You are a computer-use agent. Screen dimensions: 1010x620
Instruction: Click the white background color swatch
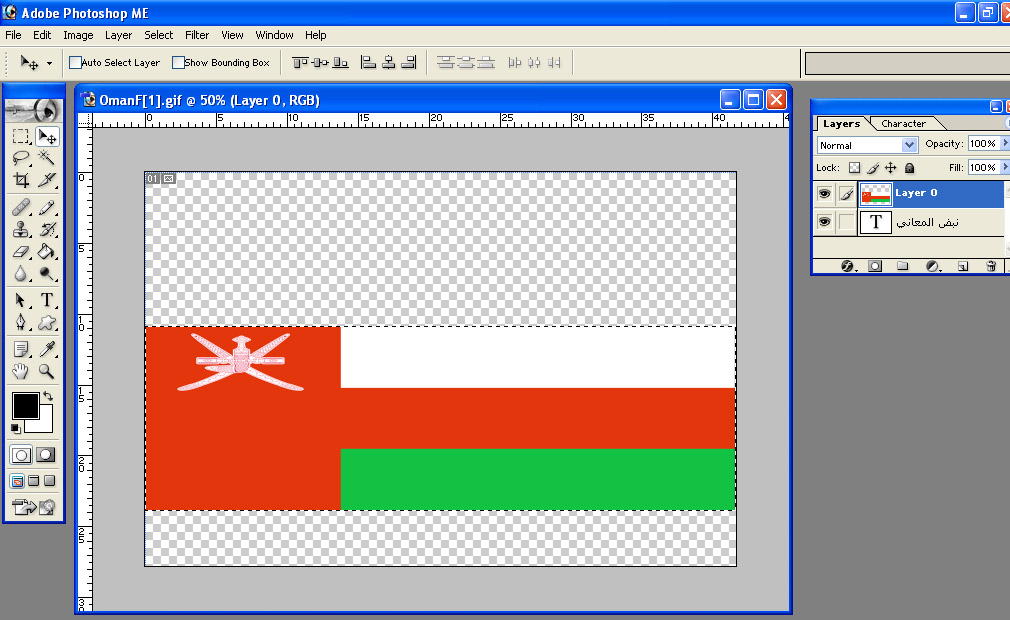point(44,425)
